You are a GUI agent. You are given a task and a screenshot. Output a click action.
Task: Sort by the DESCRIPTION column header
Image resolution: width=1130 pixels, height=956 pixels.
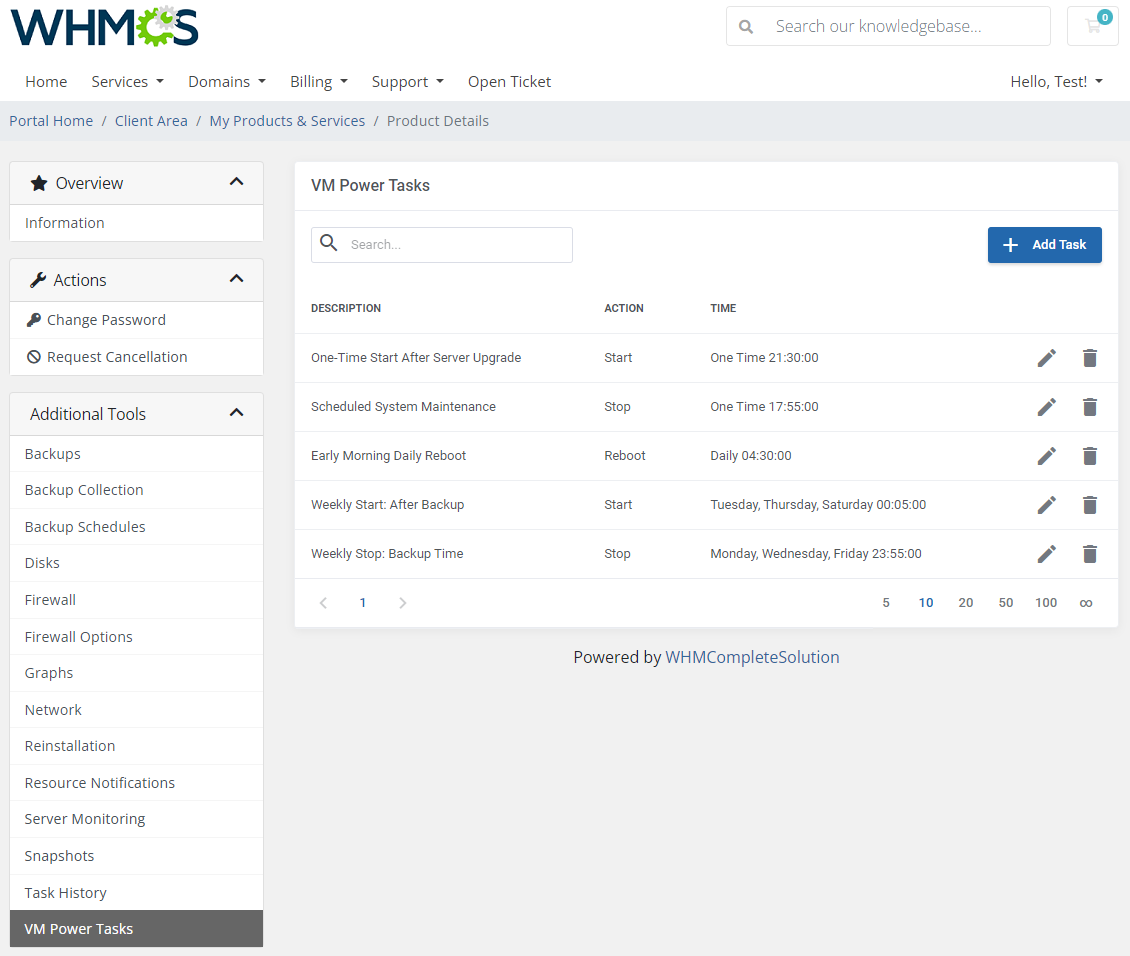(346, 308)
